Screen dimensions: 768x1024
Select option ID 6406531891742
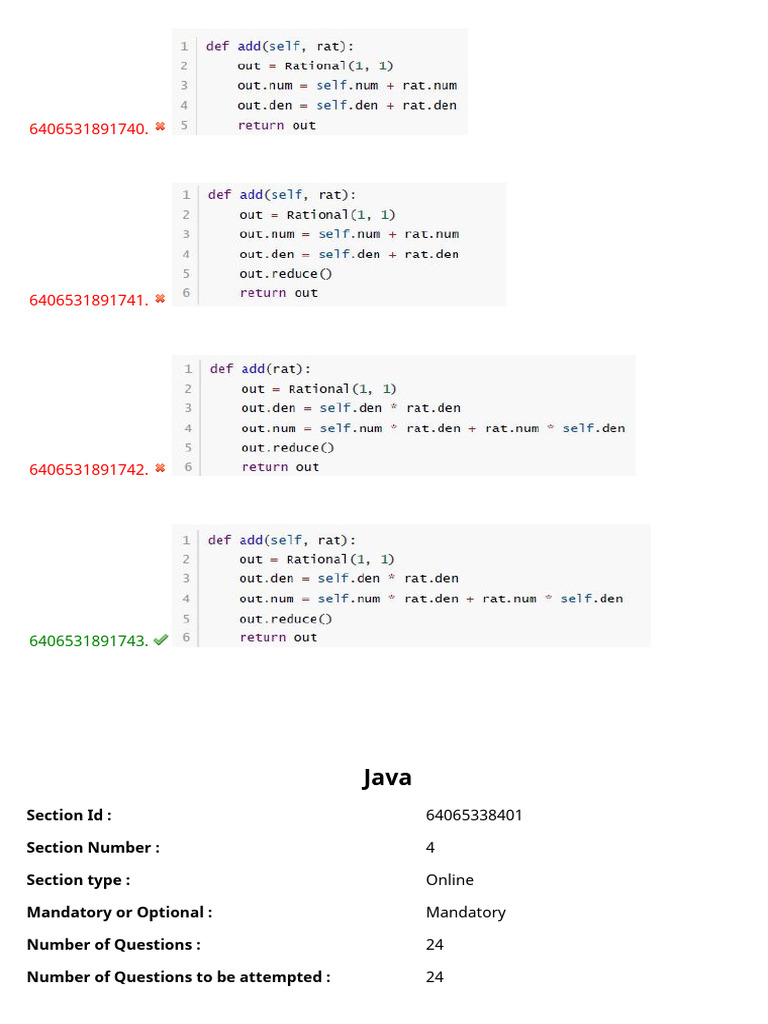click(x=89, y=470)
